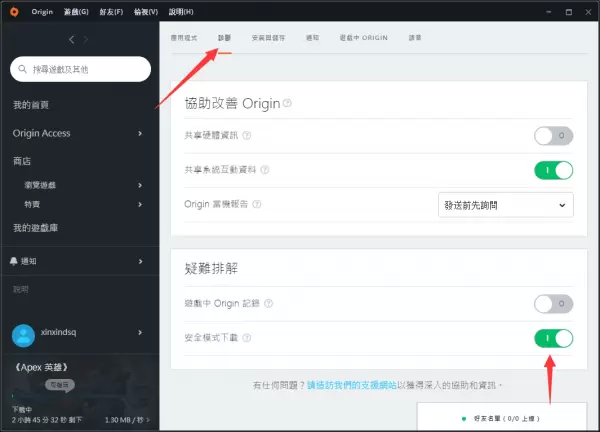Click the 搜尋遊戲及其他 search field
600x432 pixels.
point(80,69)
